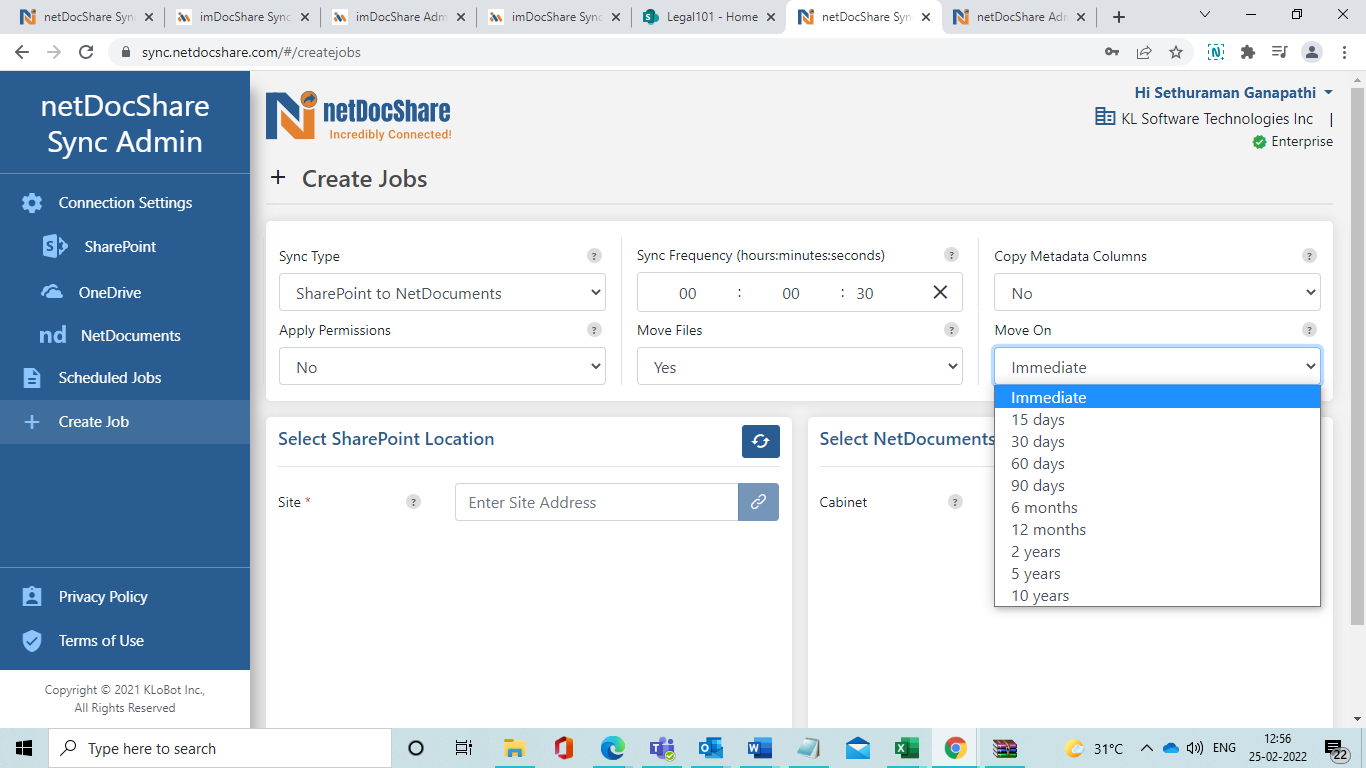Open Microsoft Teams from the taskbar
Screen dimensions: 1366x768
point(661,748)
